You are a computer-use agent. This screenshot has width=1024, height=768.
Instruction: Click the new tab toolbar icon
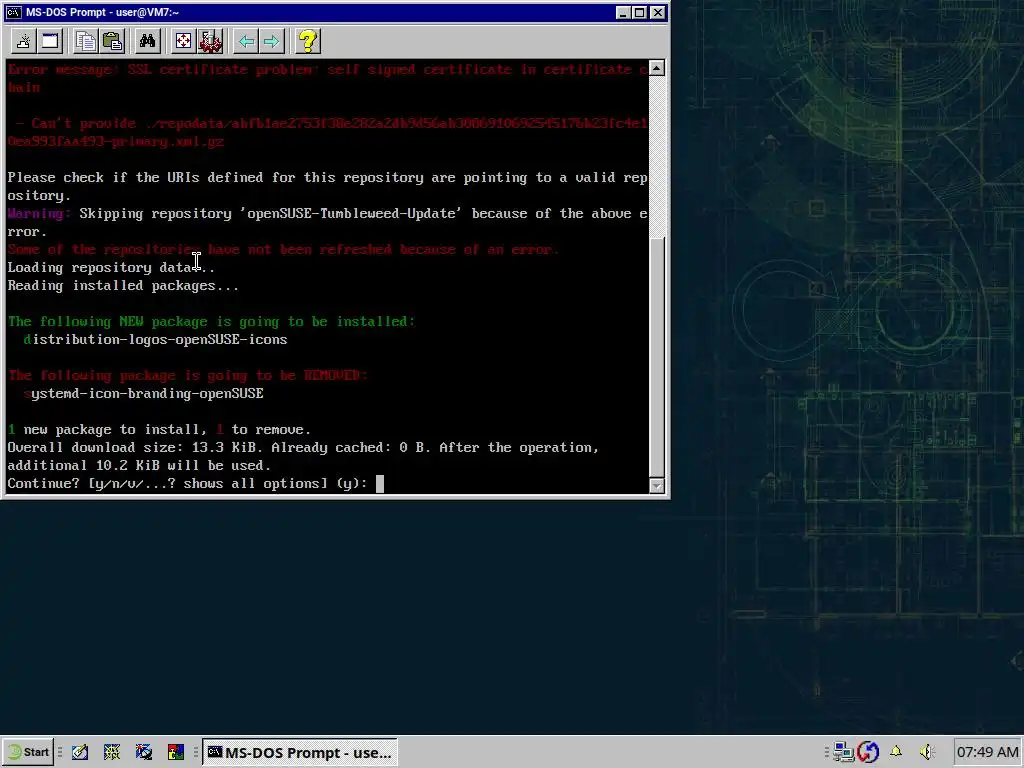point(24,42)
